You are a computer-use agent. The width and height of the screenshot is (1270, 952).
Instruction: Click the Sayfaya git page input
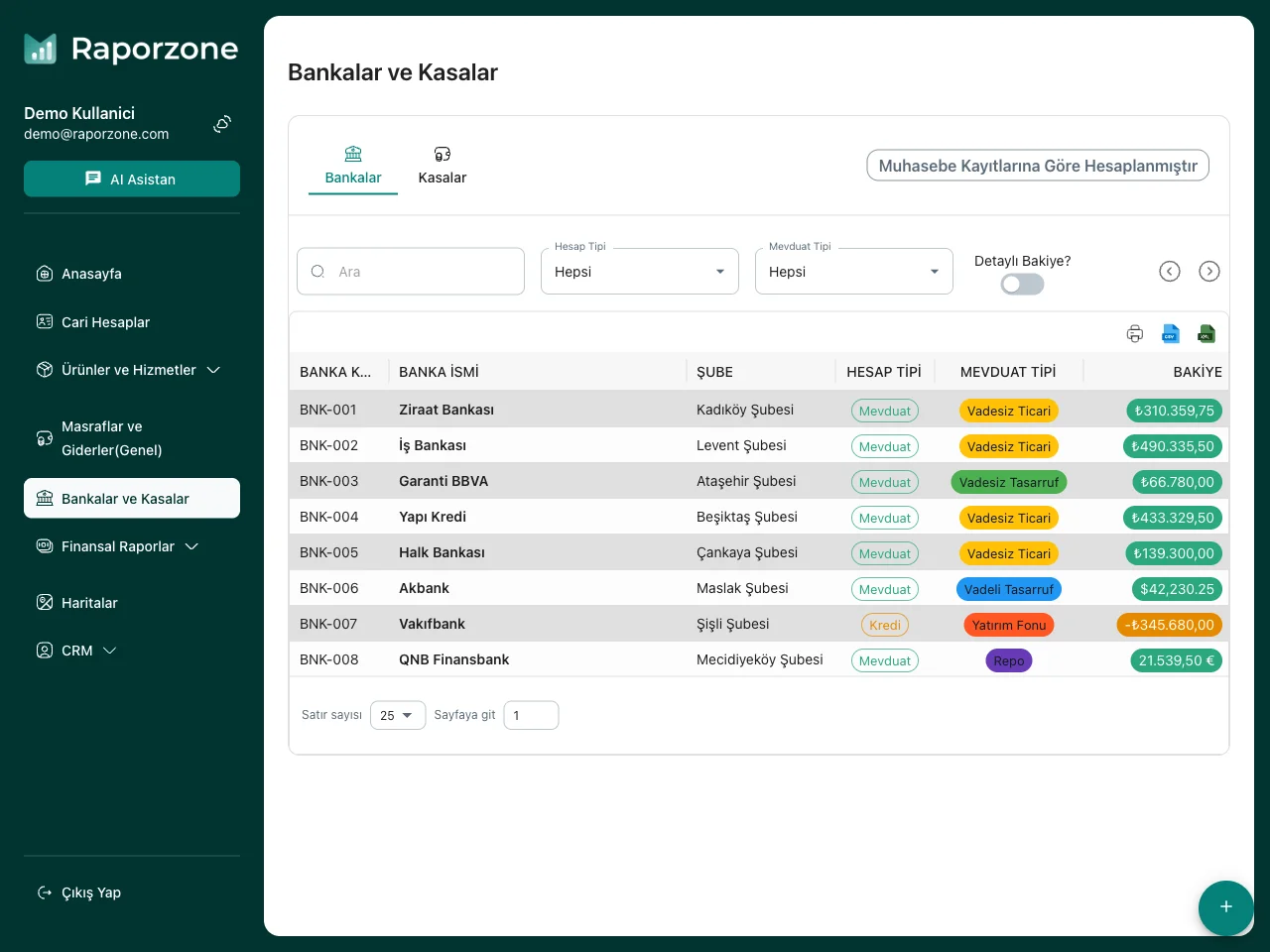point(531,715)
